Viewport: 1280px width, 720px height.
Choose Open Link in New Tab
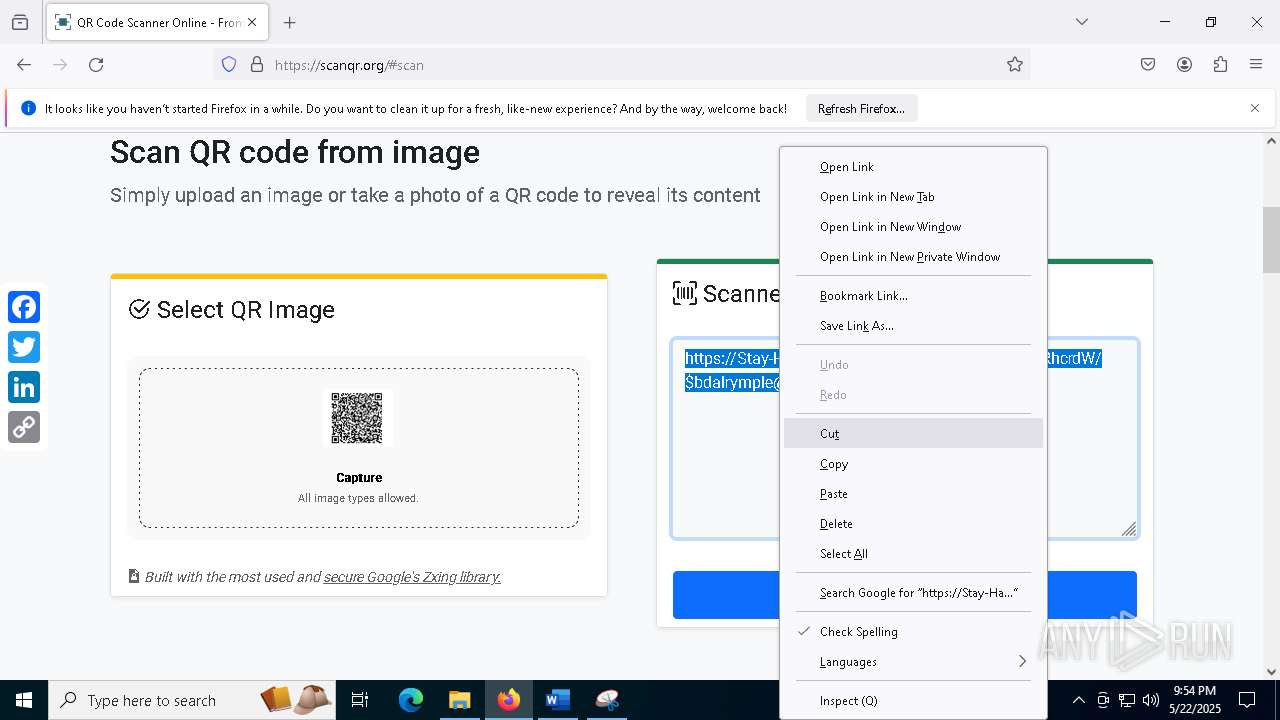(913, 197)
